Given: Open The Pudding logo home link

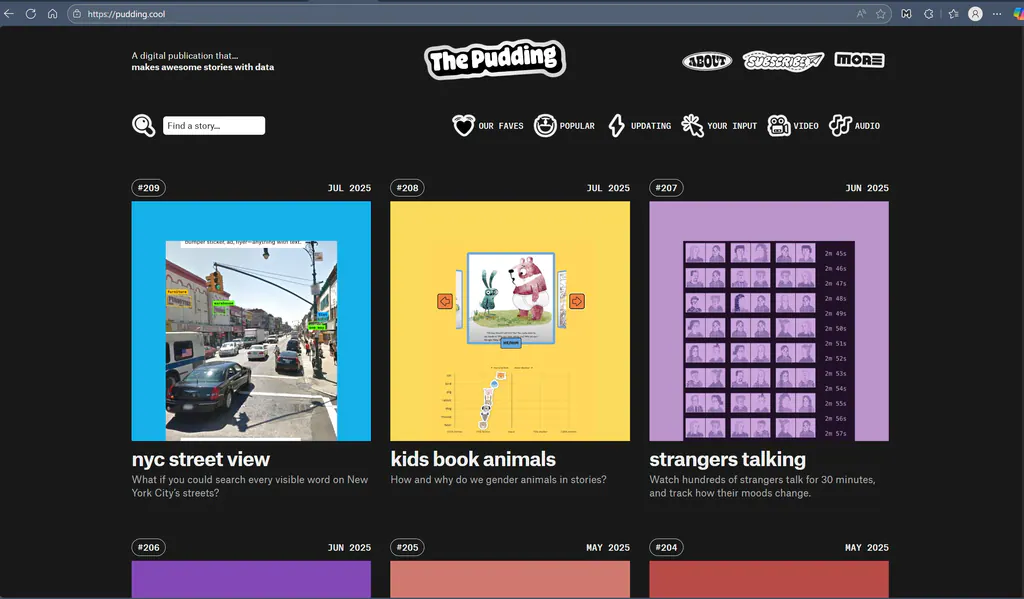Looking at the screenshot, I should click(x=494, y=60).
